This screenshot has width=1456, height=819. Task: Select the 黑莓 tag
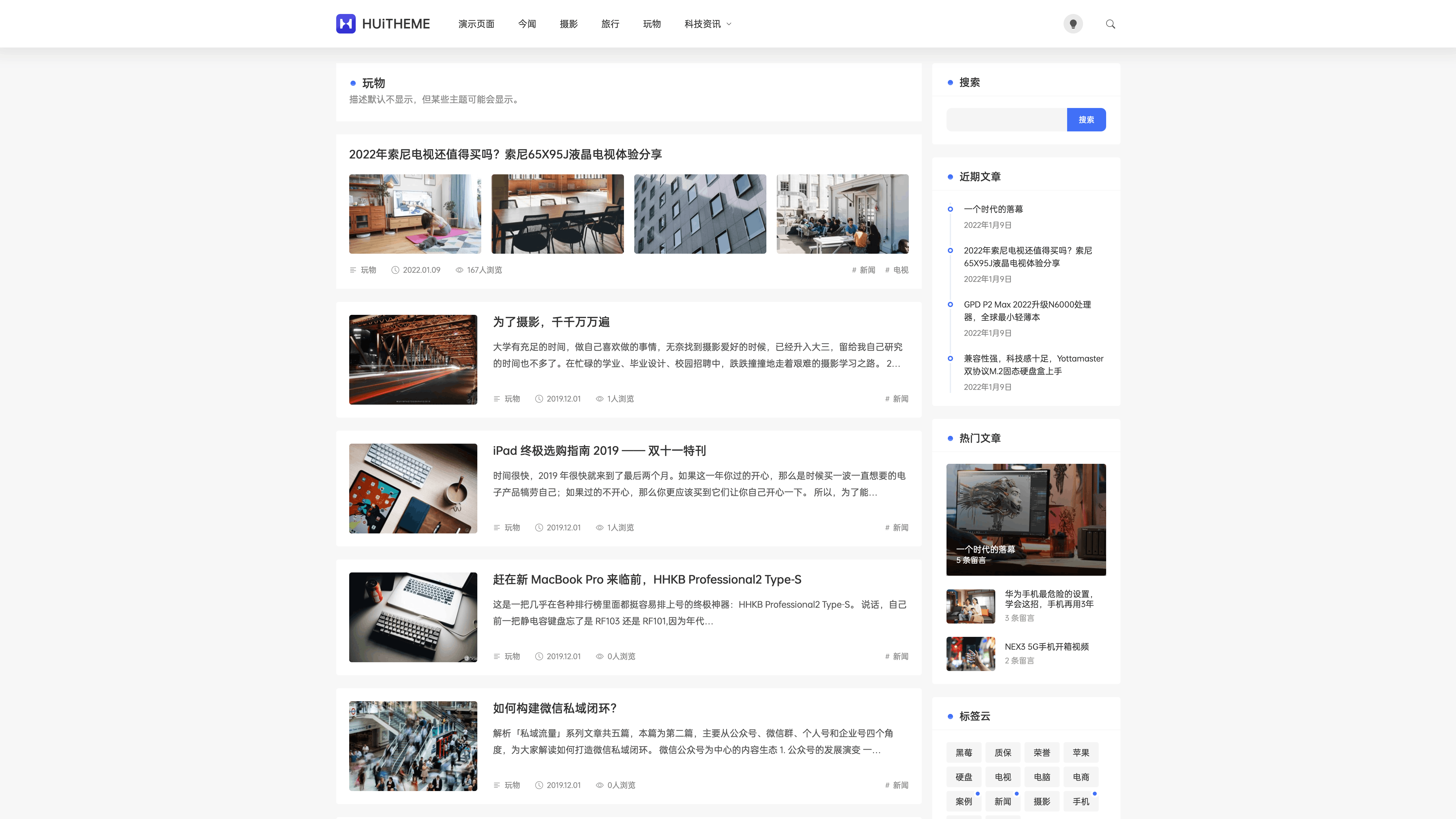[x=964, y=753]
